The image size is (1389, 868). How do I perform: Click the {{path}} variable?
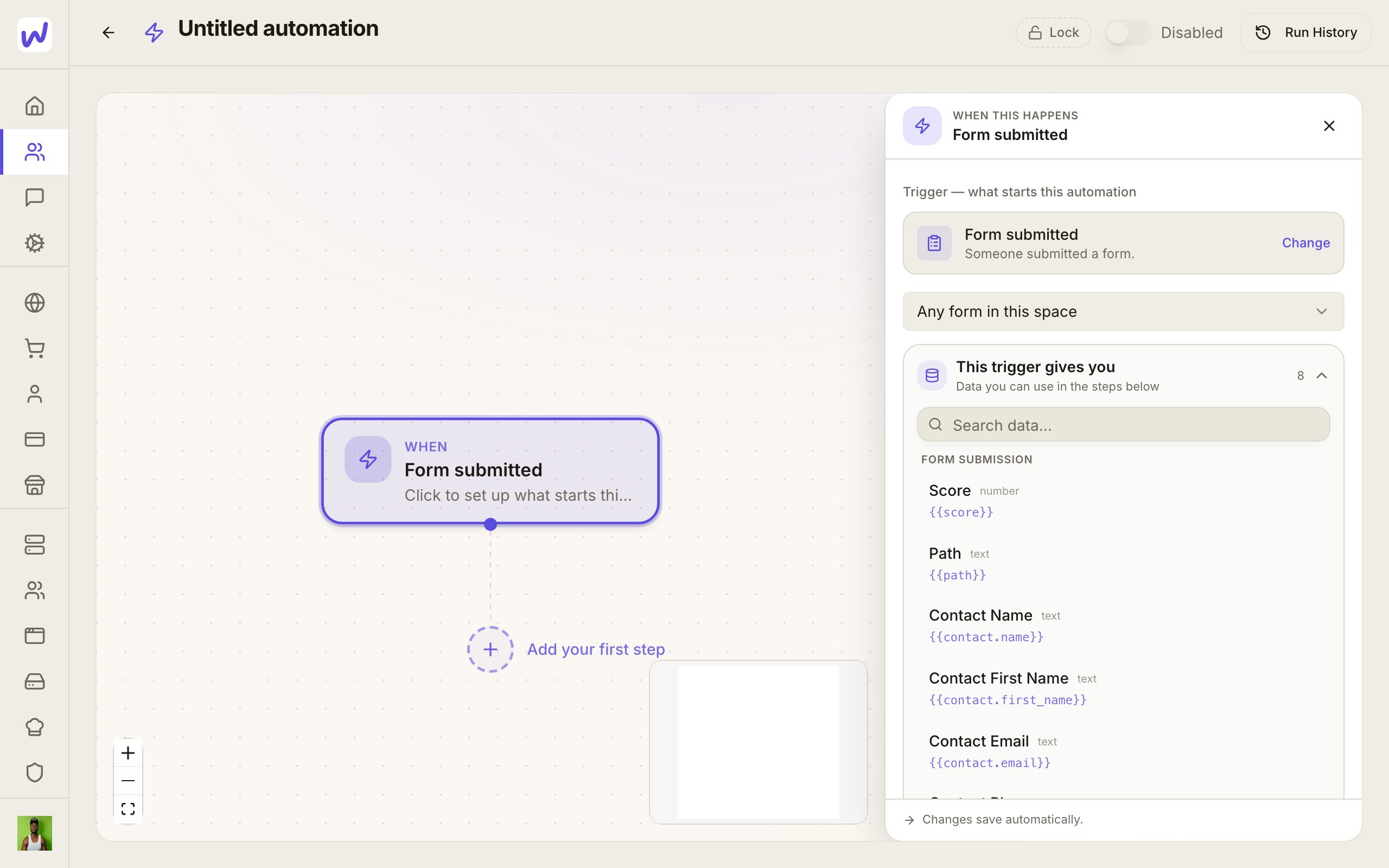point(957,575)
